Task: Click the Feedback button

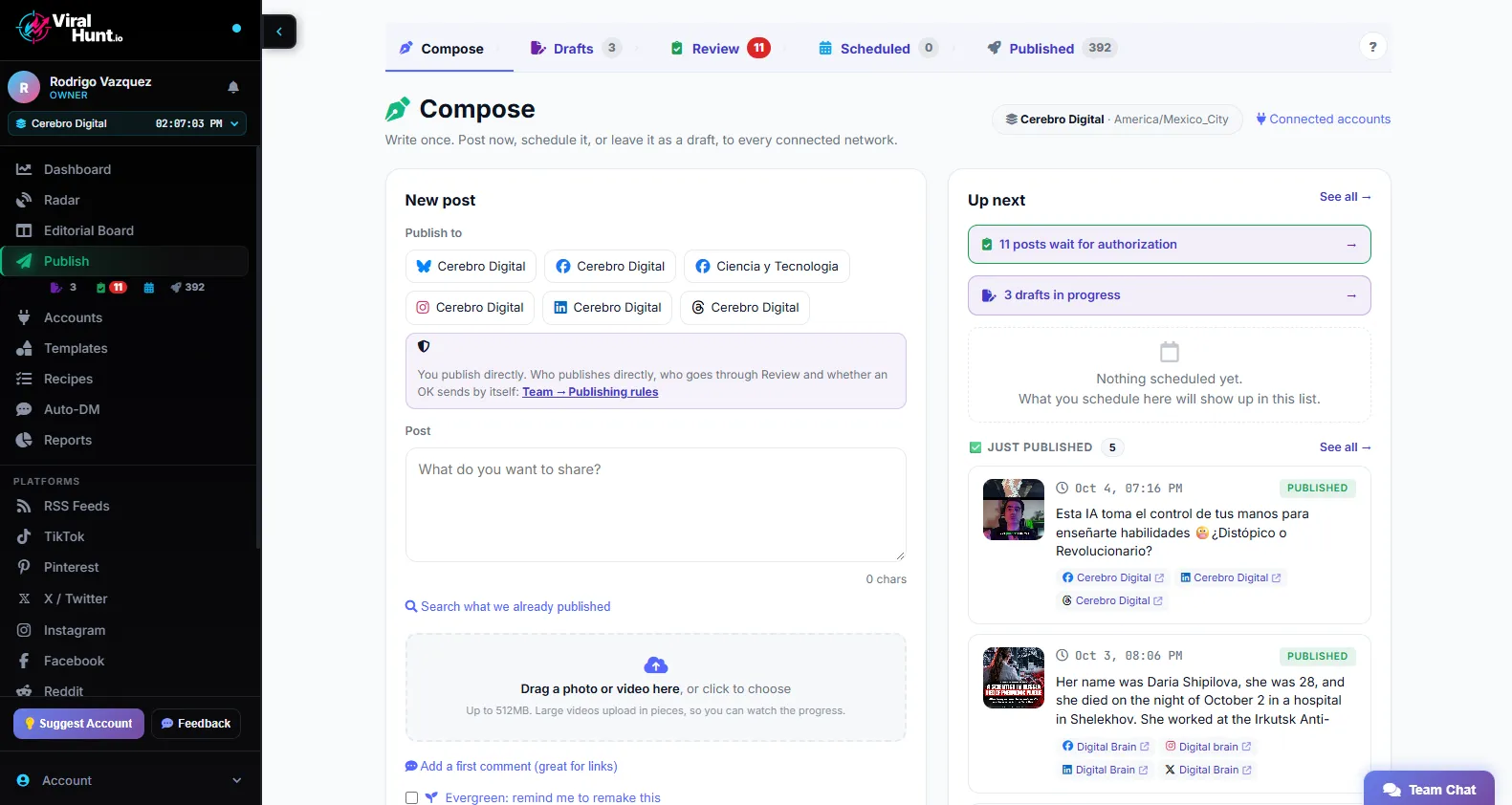Action: tap(196, 724)
